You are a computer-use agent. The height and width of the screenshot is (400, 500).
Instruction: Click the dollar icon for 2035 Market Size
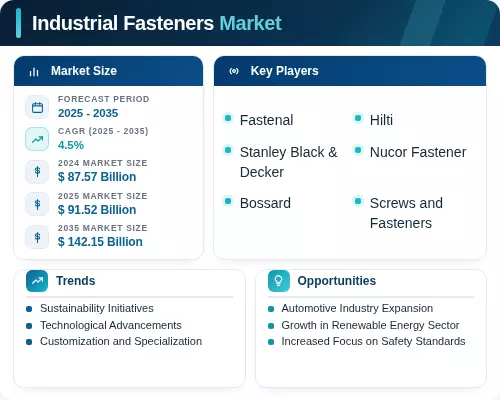[x=37, y=237]
